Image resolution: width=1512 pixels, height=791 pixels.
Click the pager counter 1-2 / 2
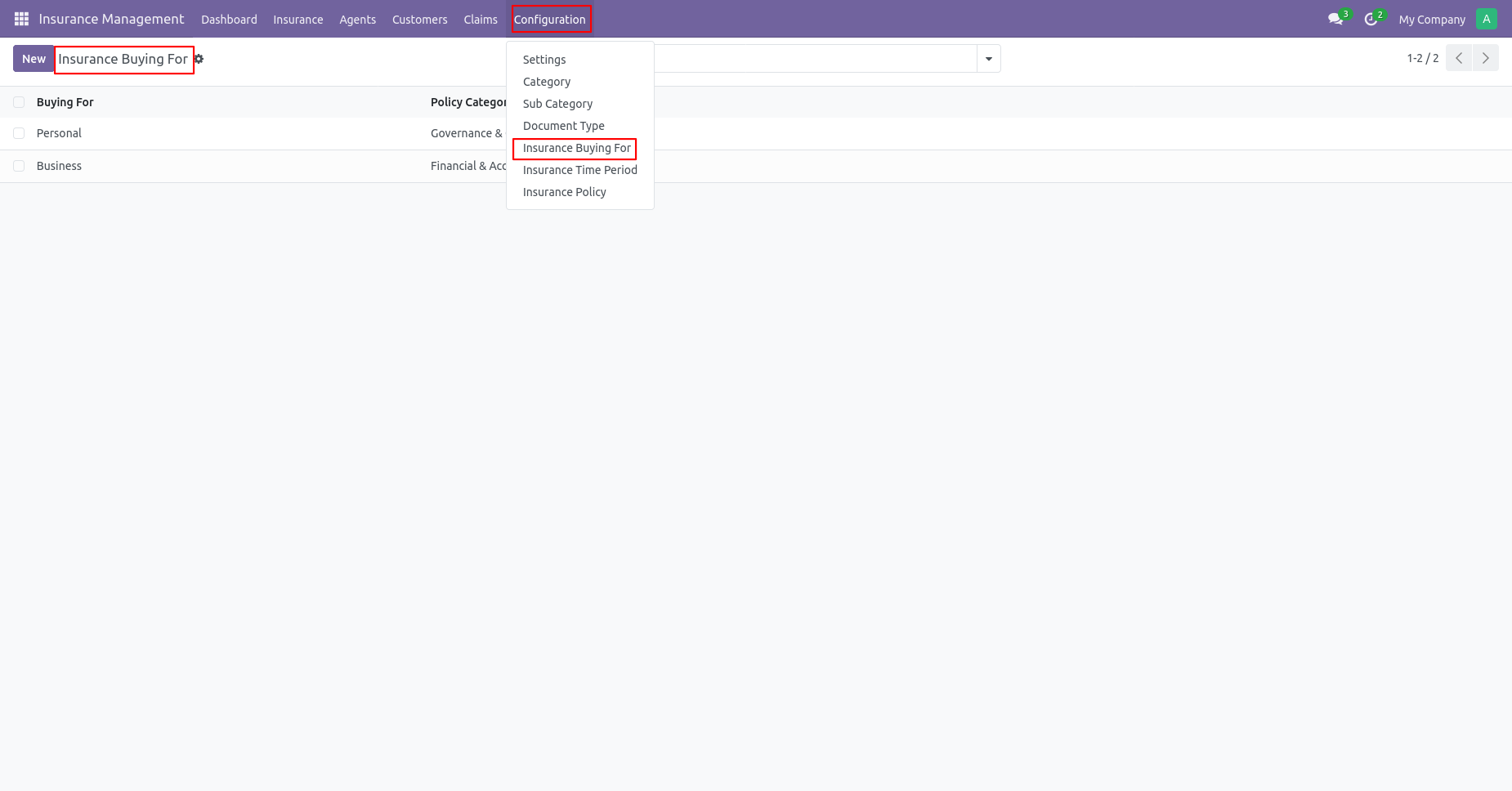pos(1423,58)
